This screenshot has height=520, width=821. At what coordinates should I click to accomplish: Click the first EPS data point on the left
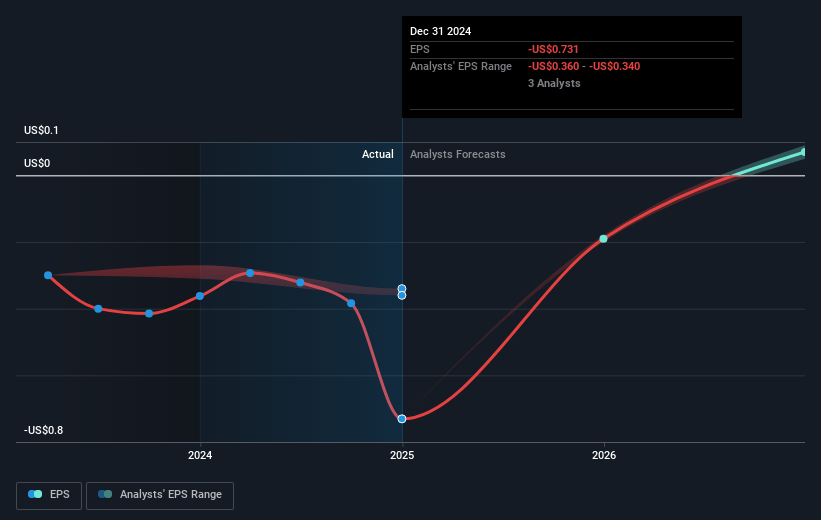(x=48, y=275)
